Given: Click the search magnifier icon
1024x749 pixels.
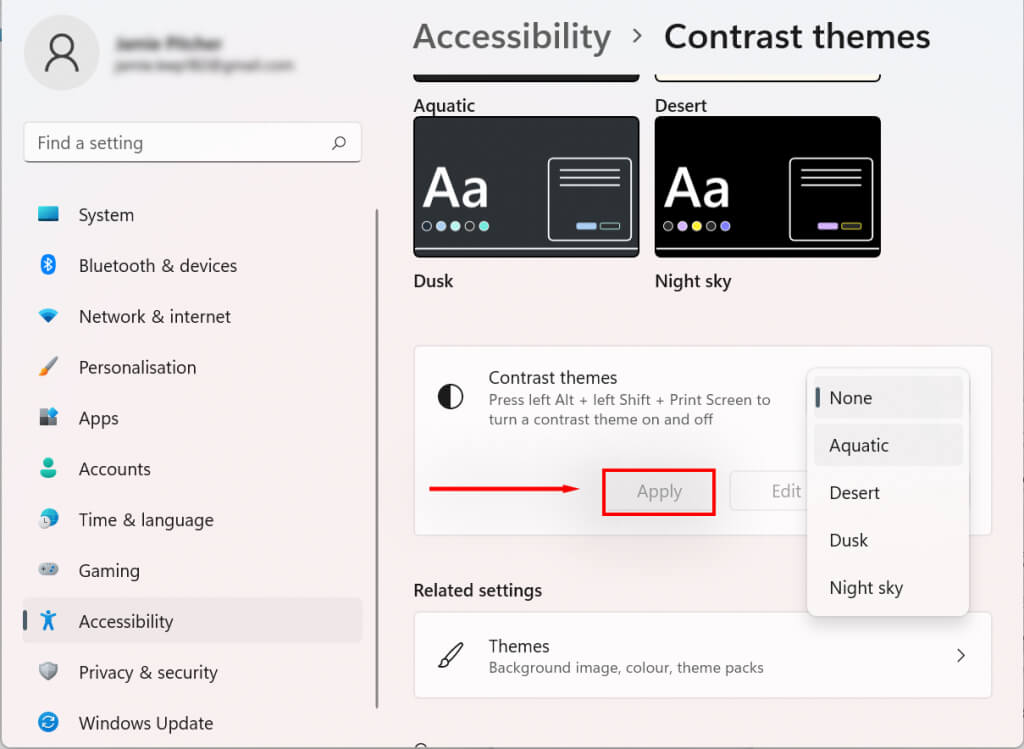Looking at the screenshot, I should (x=339, y=143).
